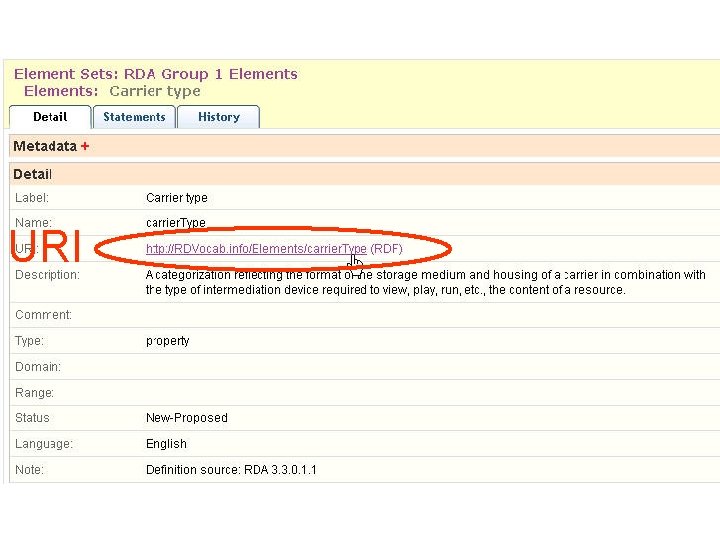Click the 'Note:' field label
This screenshot has width=720, height=540.
click(x=29, y=470)
